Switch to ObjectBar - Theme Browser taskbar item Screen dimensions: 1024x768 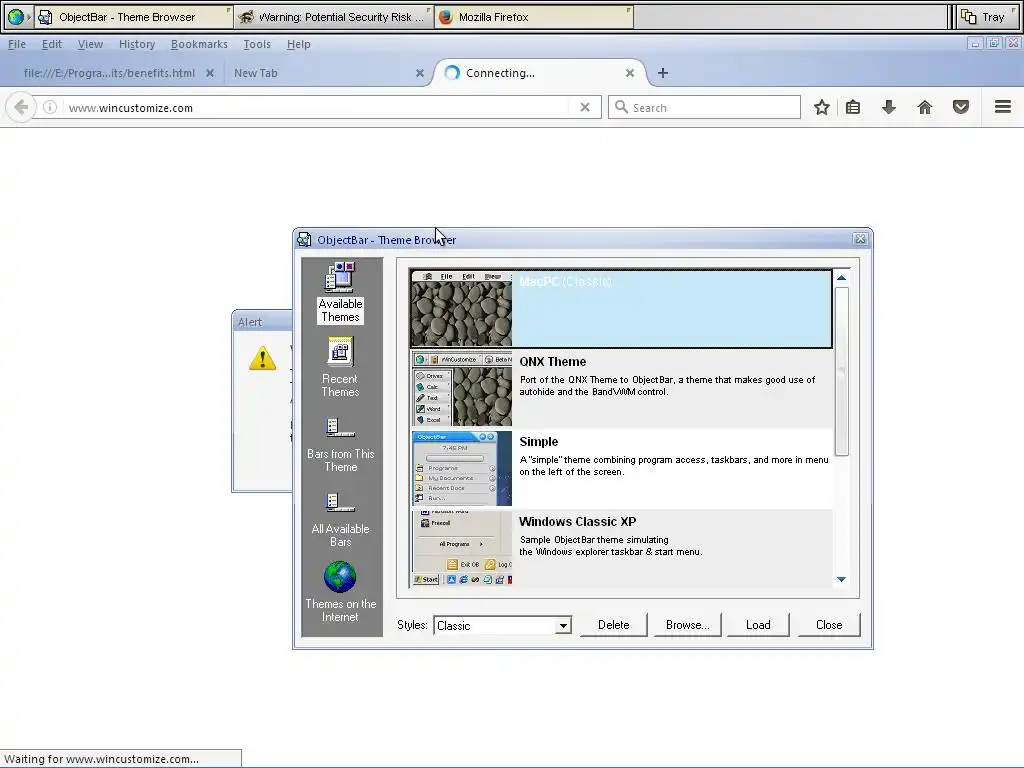135,17
